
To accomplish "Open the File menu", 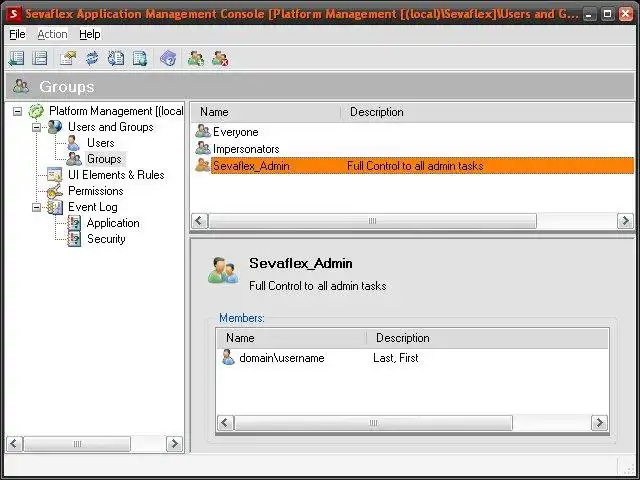I will point(17,34).
